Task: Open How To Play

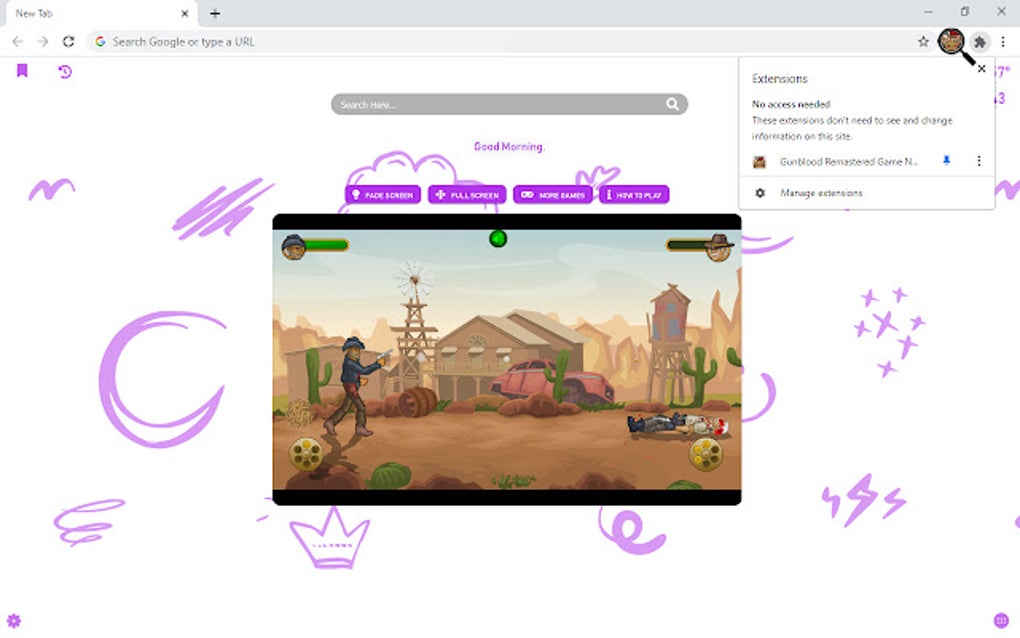Action: [x=634, y=194]
